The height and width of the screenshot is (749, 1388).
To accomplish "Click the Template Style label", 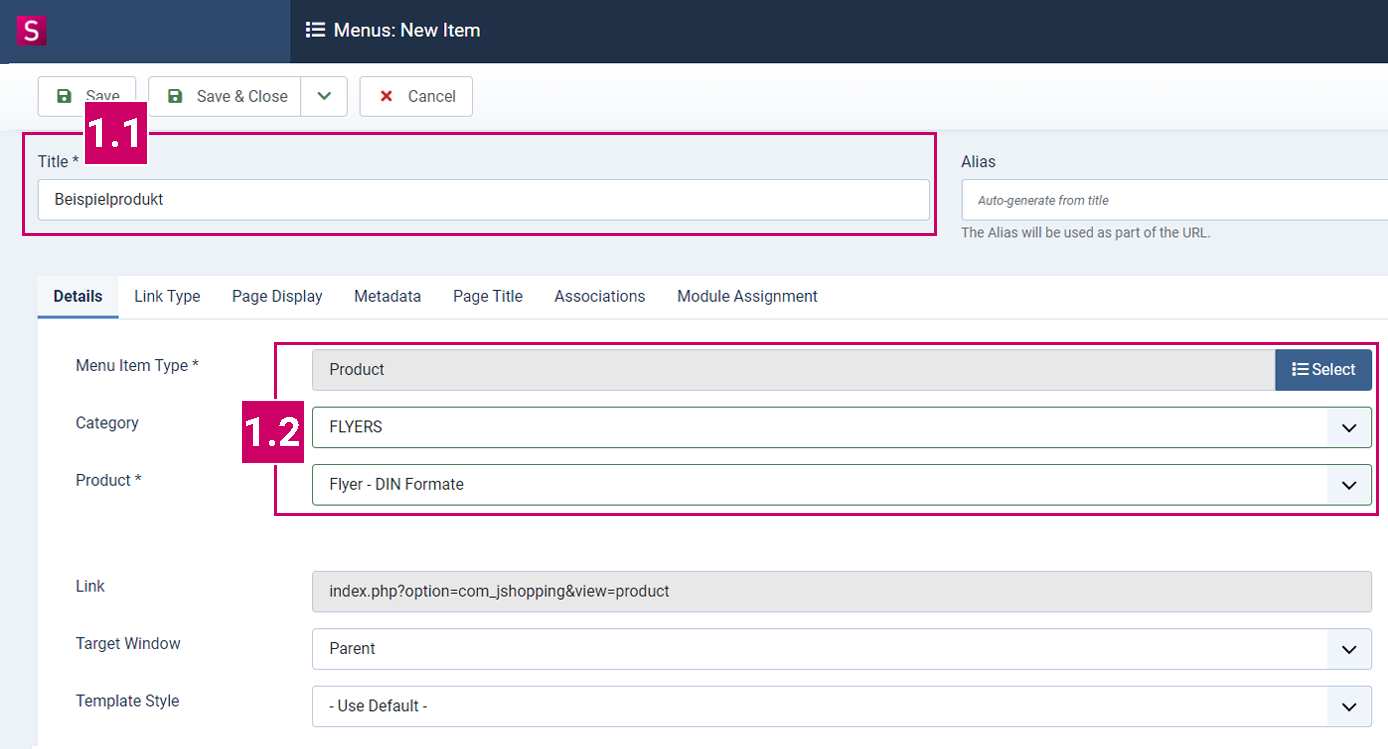I will 127,701.
